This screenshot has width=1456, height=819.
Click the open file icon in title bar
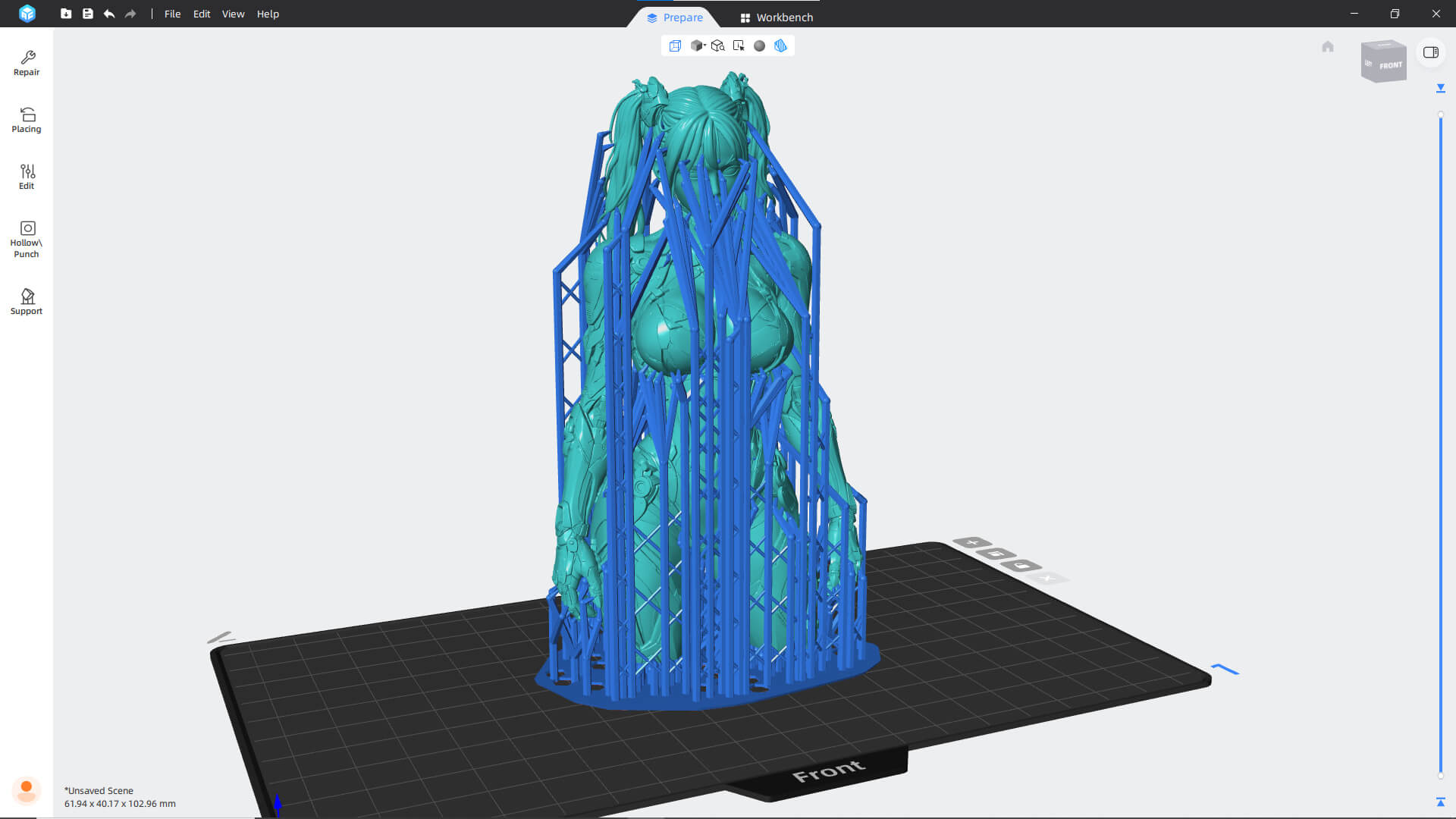[x=66, y=14]
